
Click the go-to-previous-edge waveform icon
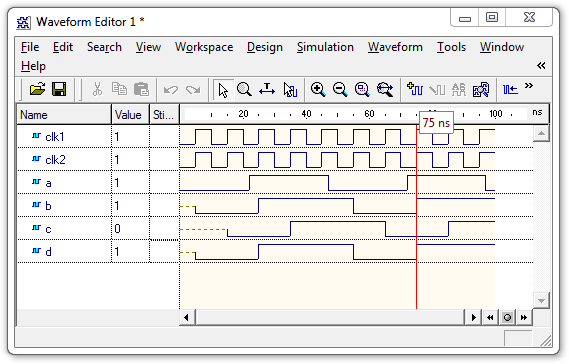point(510,89)
